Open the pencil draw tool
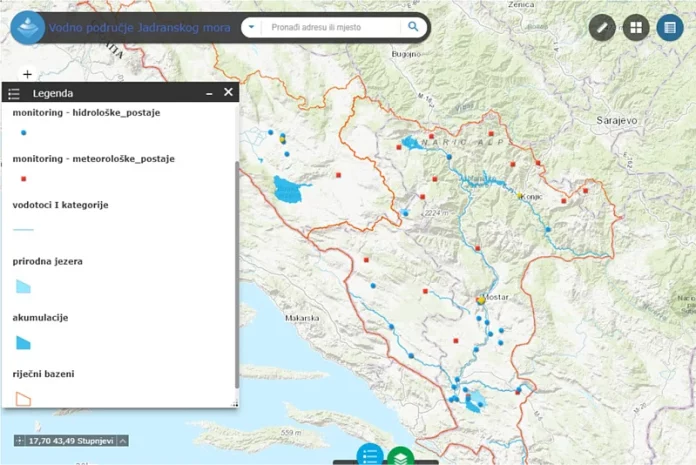Screen dimensions: 696x465 [602, 28]
